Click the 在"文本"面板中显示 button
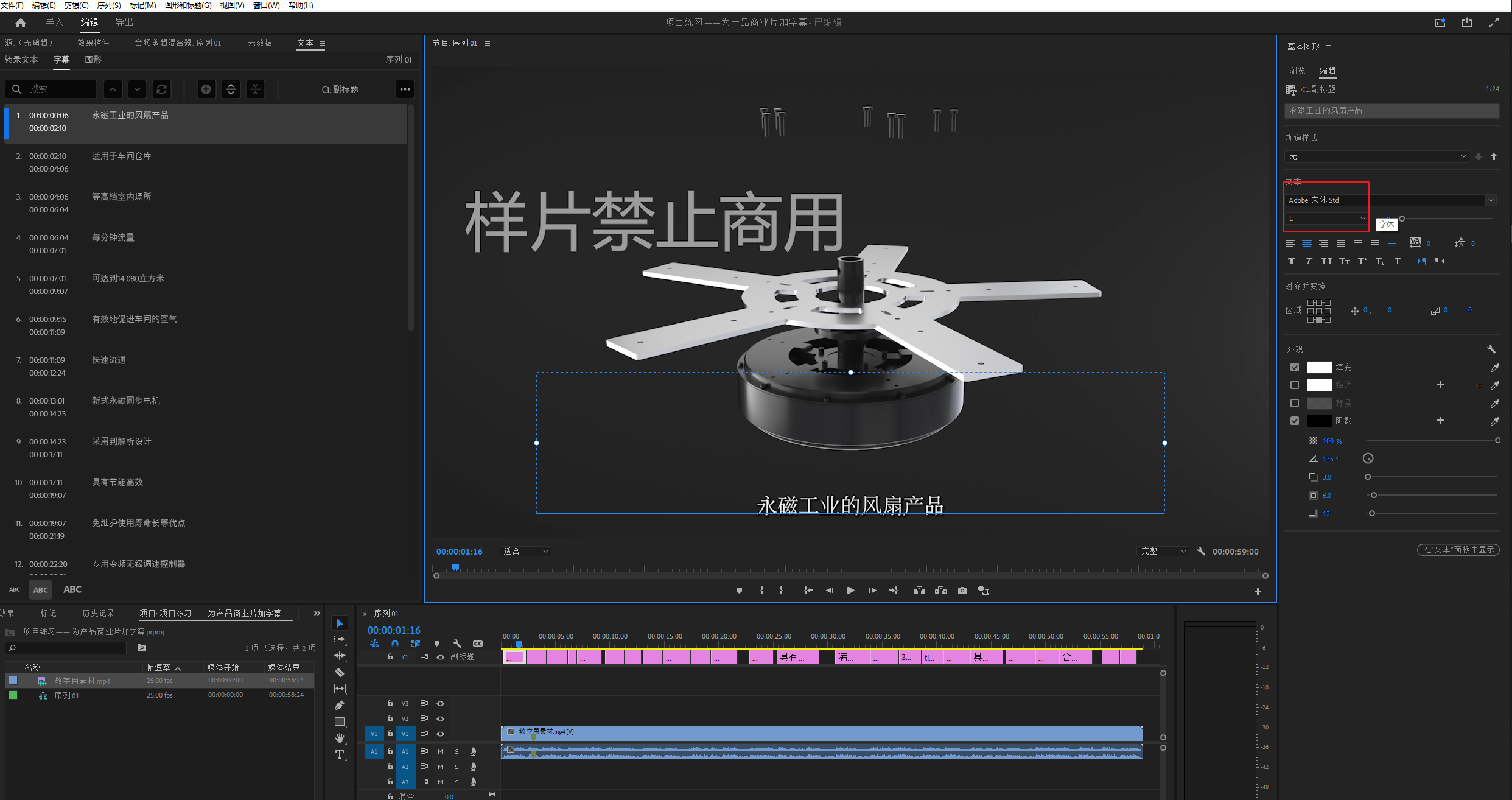This screenshot has height=800, width=1512. [x=1458, y=549]
